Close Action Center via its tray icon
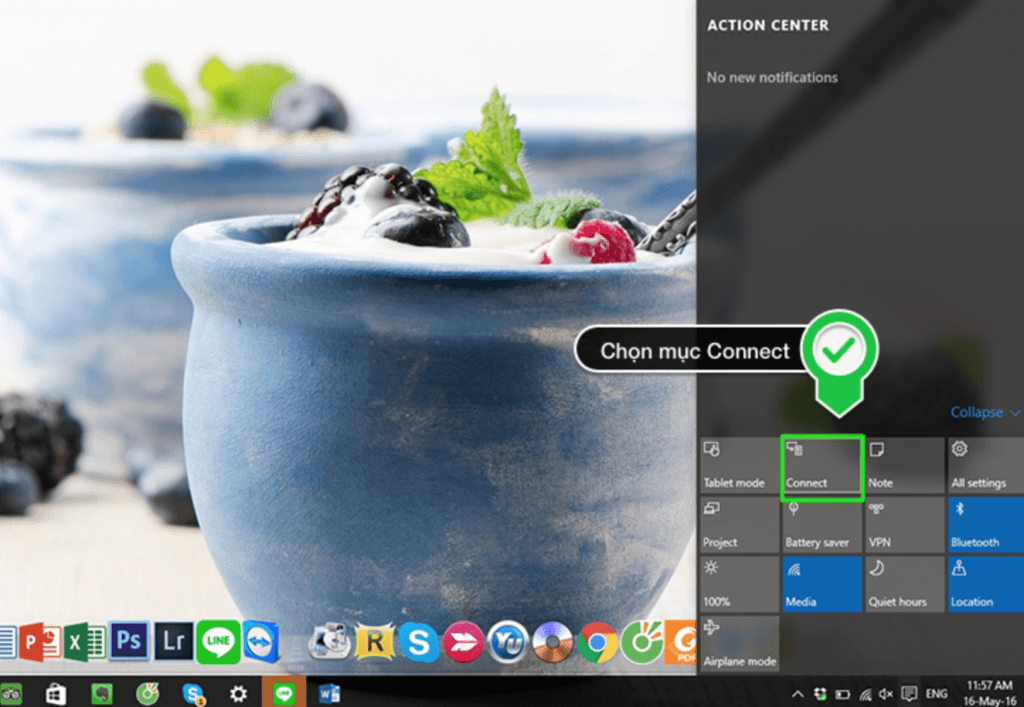The image size is (1024, 707). [908, 694]
